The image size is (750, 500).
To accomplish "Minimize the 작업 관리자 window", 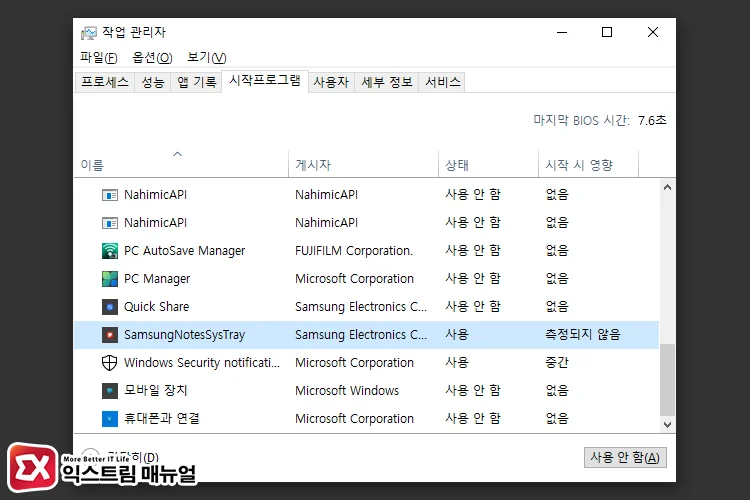I will [x=562, y=33].
